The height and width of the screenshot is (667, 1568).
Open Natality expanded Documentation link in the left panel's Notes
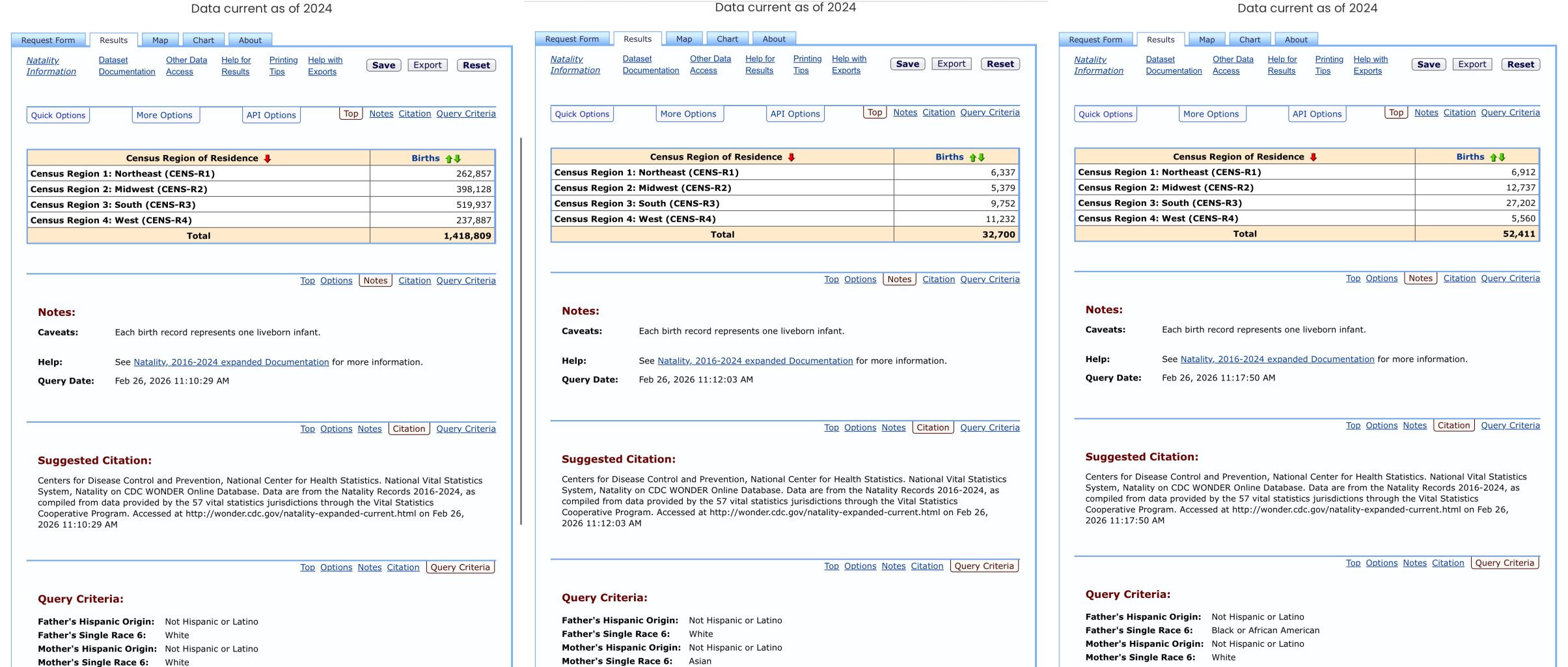coord(231,362)
